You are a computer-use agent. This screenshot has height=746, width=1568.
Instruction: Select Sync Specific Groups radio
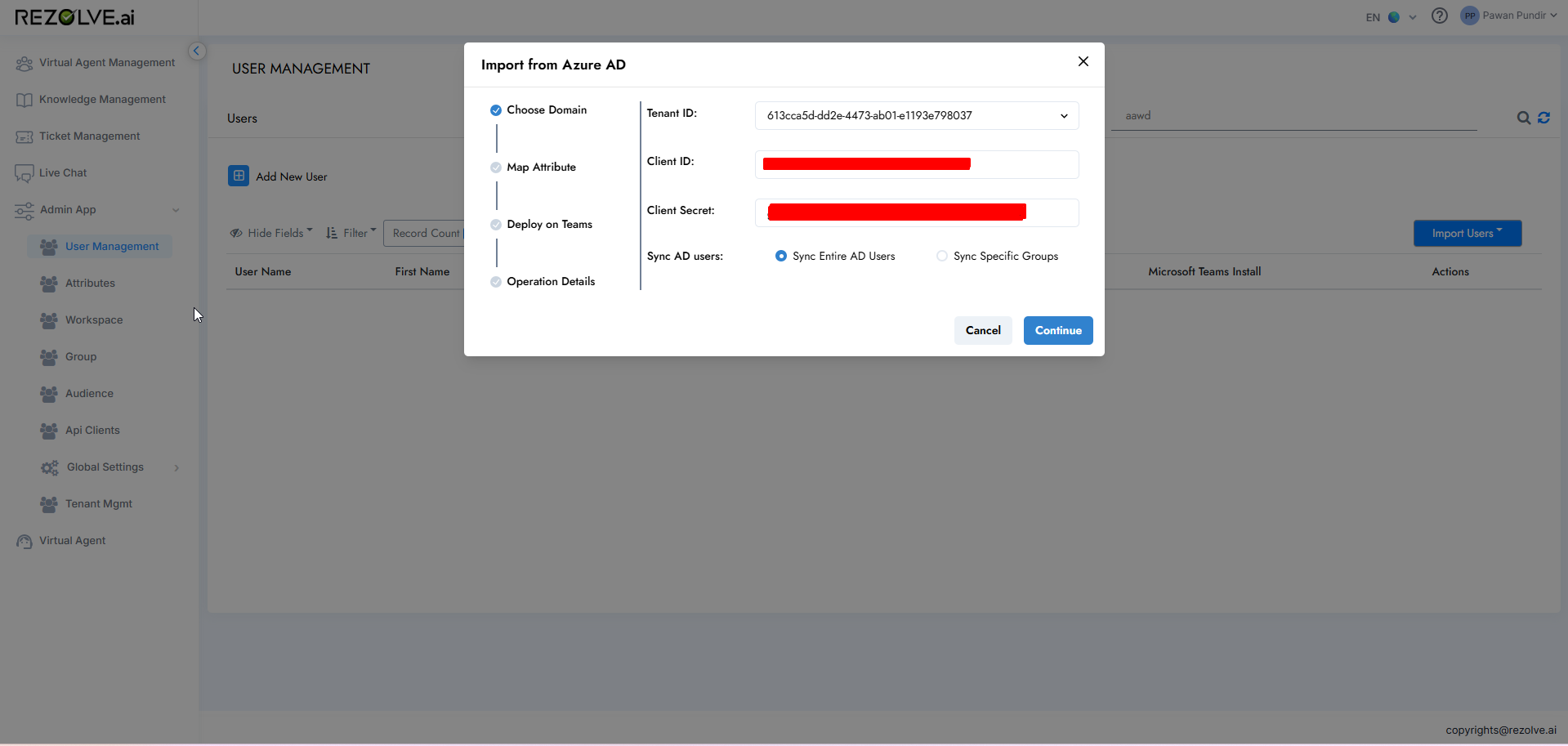click(942, 256)
